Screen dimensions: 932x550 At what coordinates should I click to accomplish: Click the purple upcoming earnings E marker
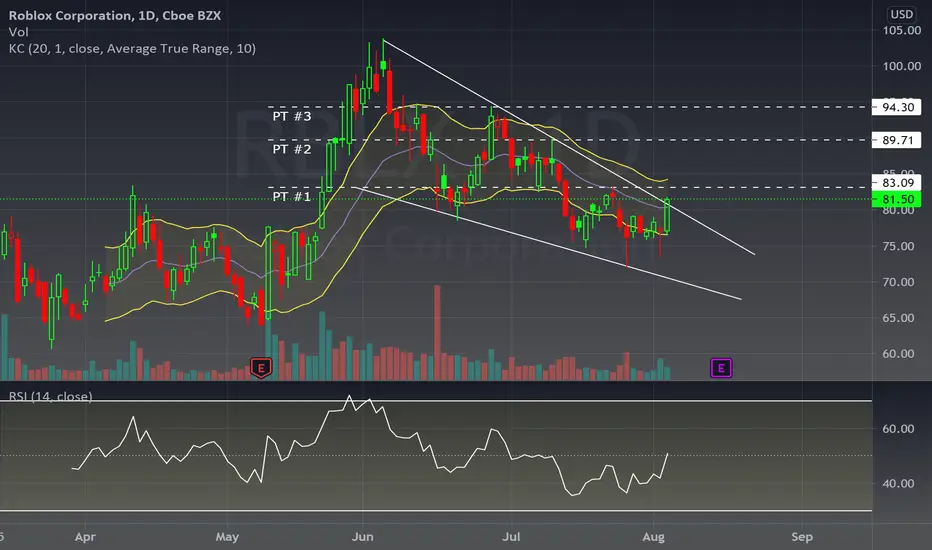click(721, 368)
